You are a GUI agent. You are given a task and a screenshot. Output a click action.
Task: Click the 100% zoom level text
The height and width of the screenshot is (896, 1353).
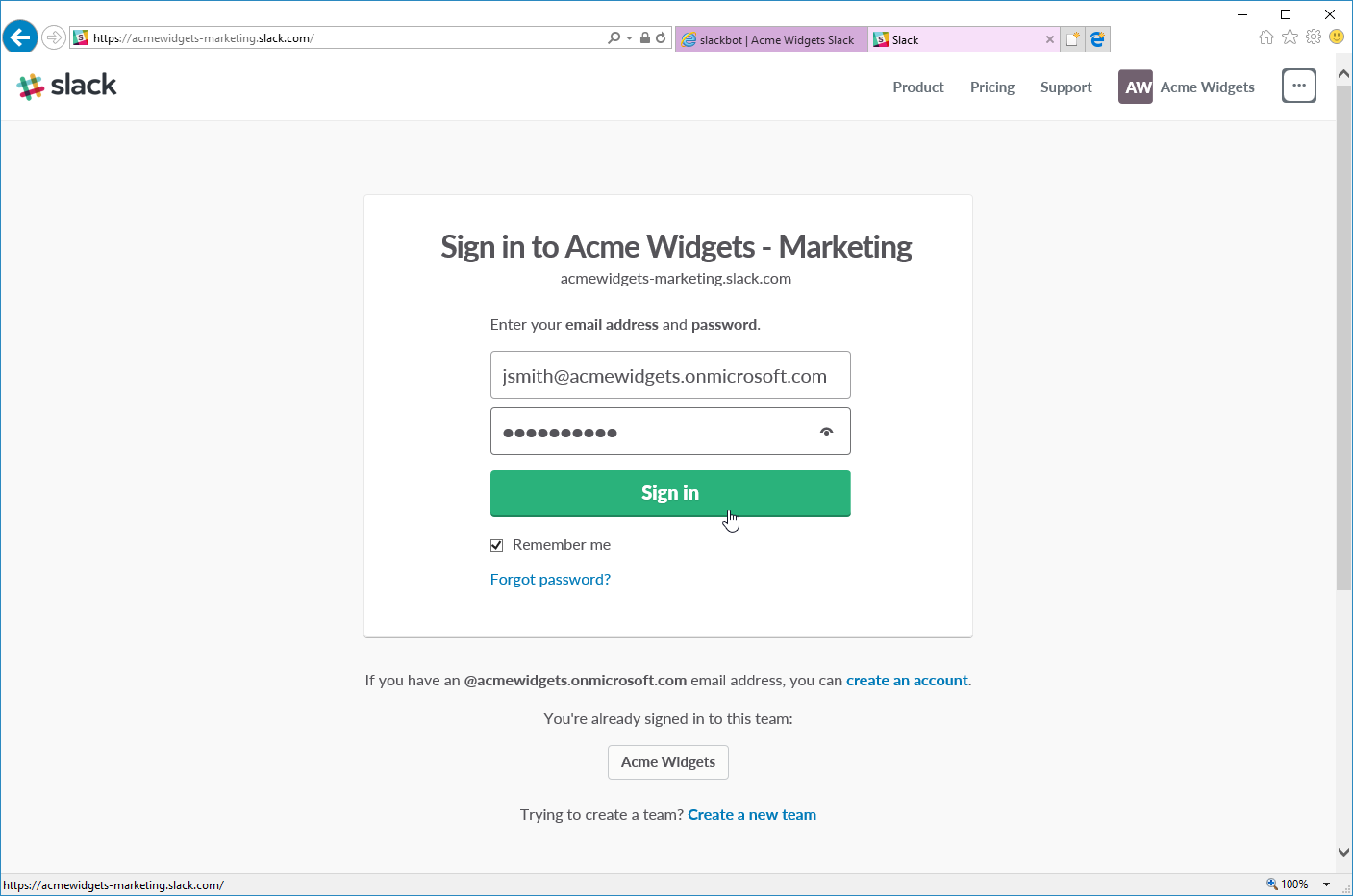(1294, 884)
